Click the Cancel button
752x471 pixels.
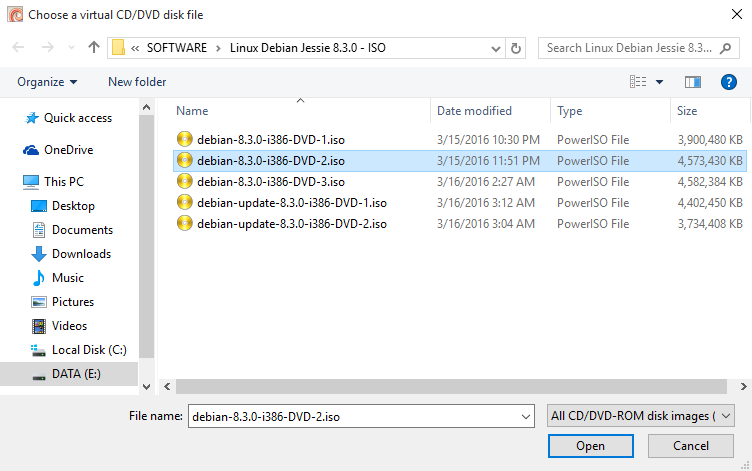click(691, 446)
